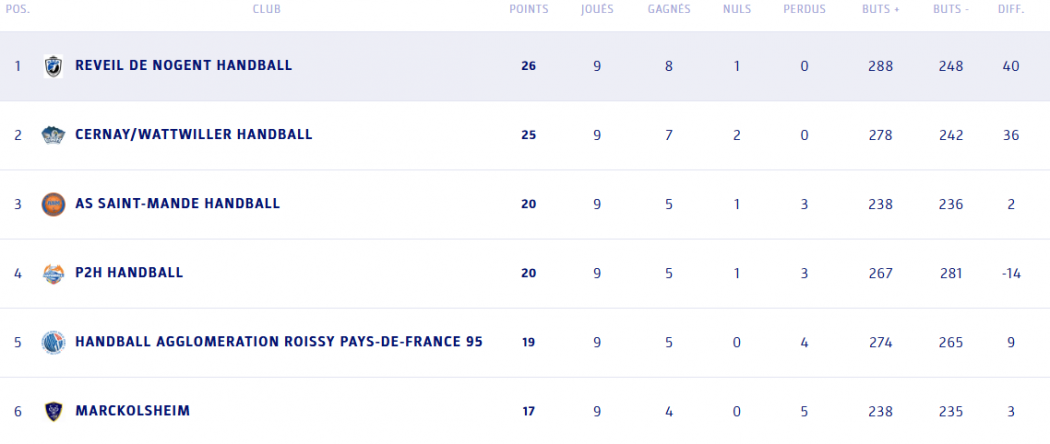Click the CLUB column header

[x=266, y=10]
